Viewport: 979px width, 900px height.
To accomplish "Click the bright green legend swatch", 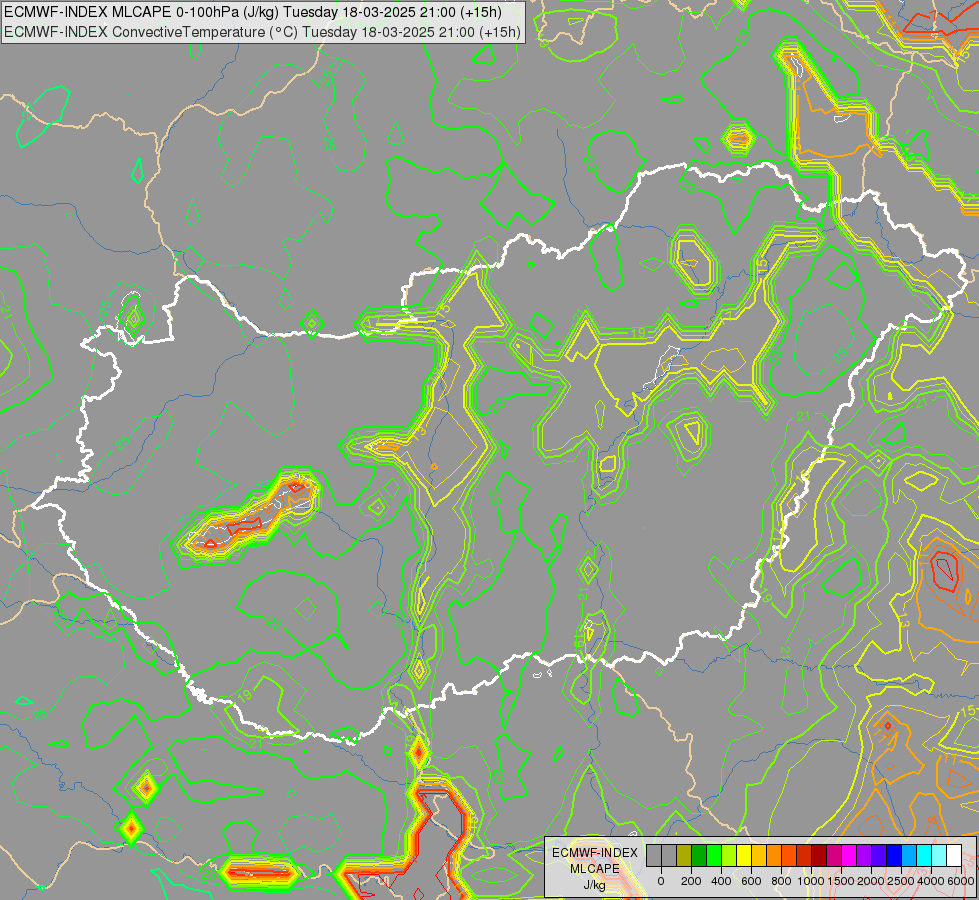I will [714, 856].
